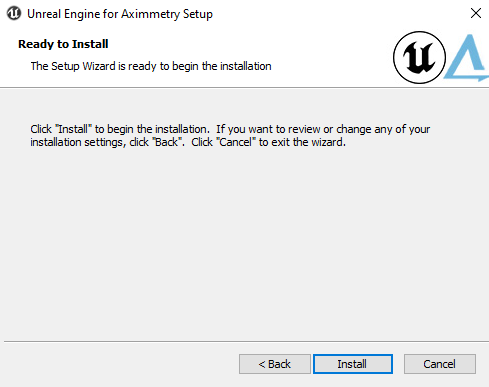Image resolution: width=489 pixels, height=387 pixels.
Task: Click the quoted word "Install" in instructions
Action: [73, 129]
